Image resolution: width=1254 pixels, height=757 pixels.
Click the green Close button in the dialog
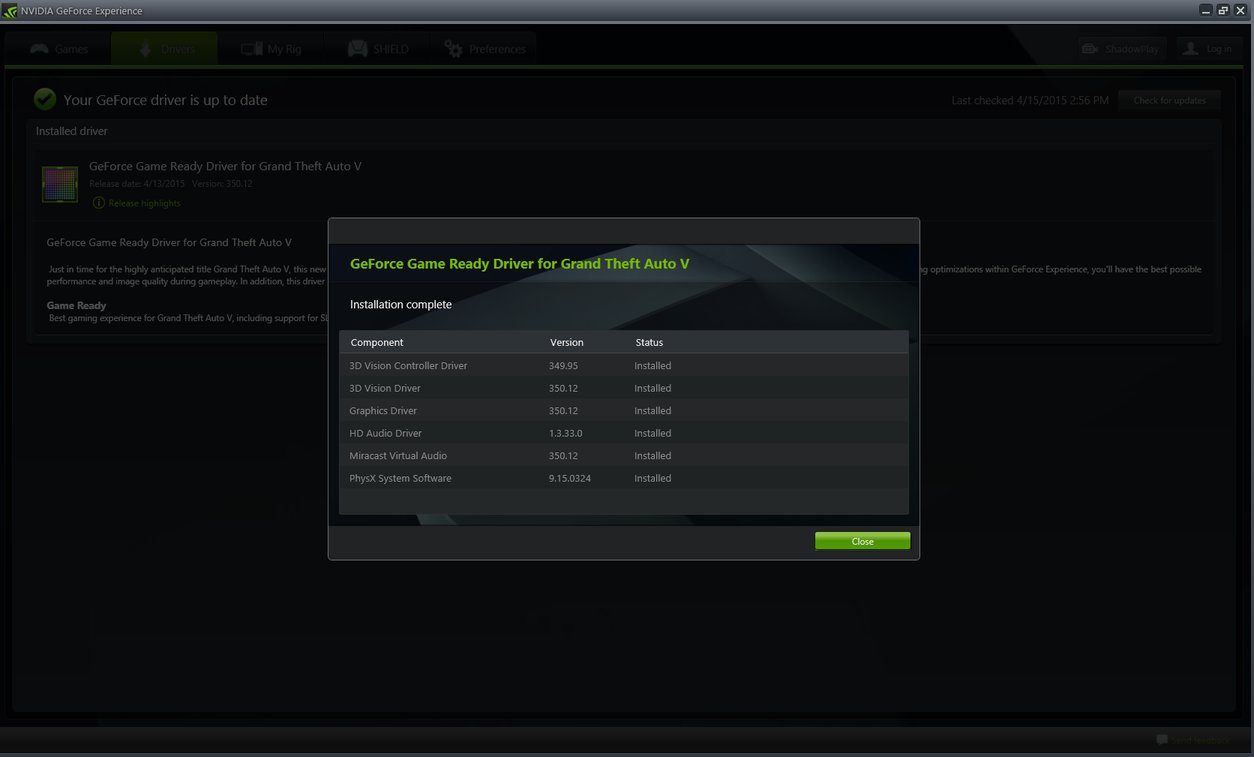coord(862,541)
